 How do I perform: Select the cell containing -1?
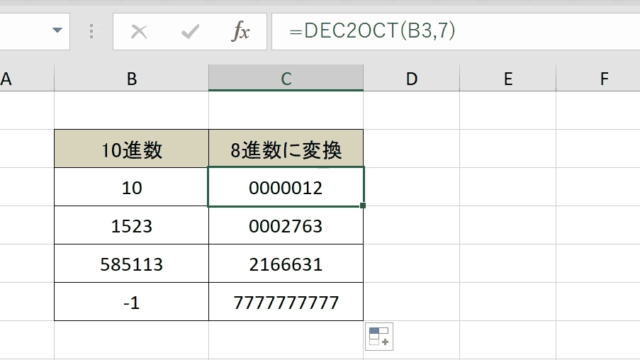tap(131, 302)
